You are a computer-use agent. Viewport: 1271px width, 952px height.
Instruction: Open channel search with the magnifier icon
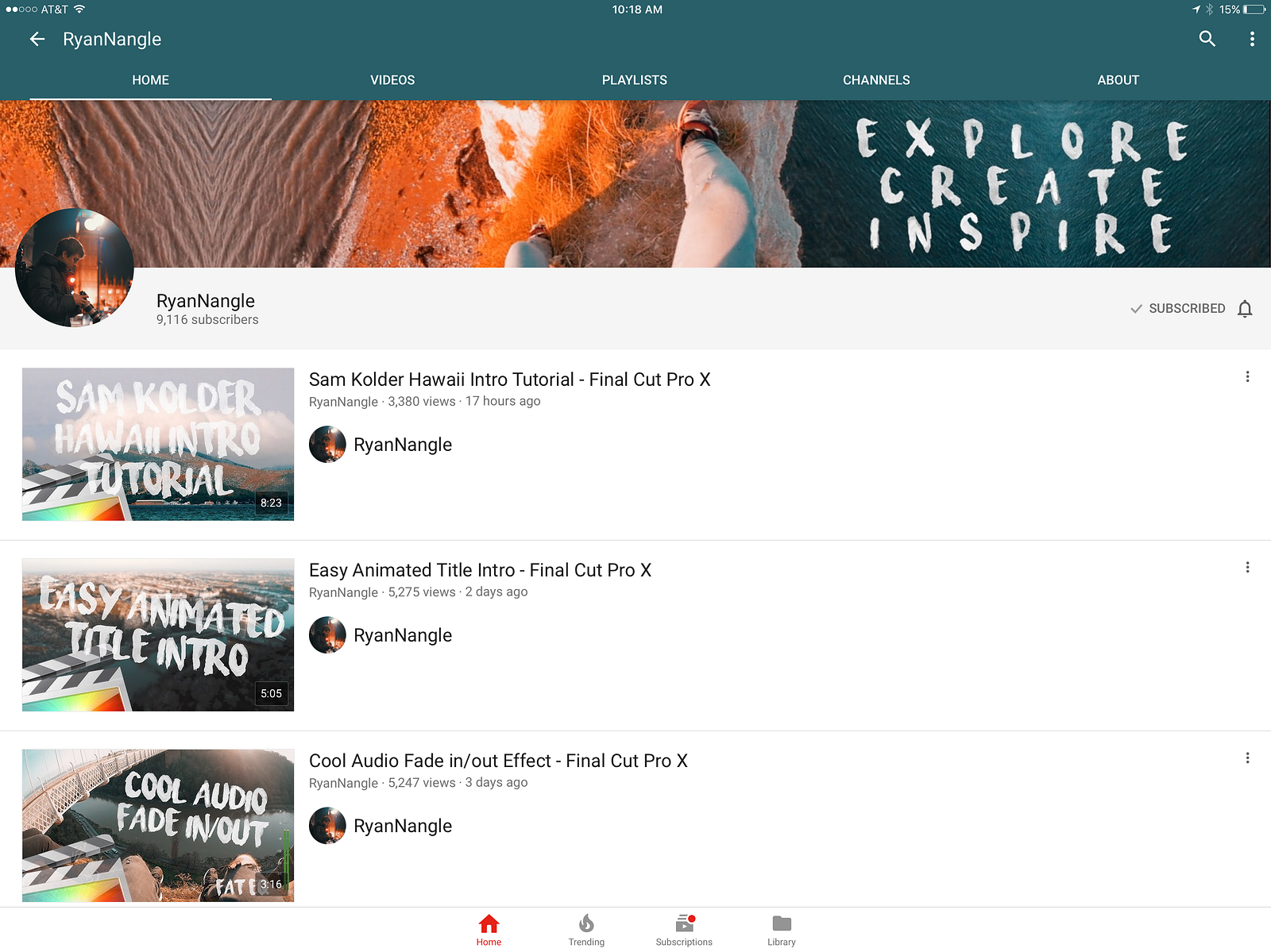coord(1207,39)
